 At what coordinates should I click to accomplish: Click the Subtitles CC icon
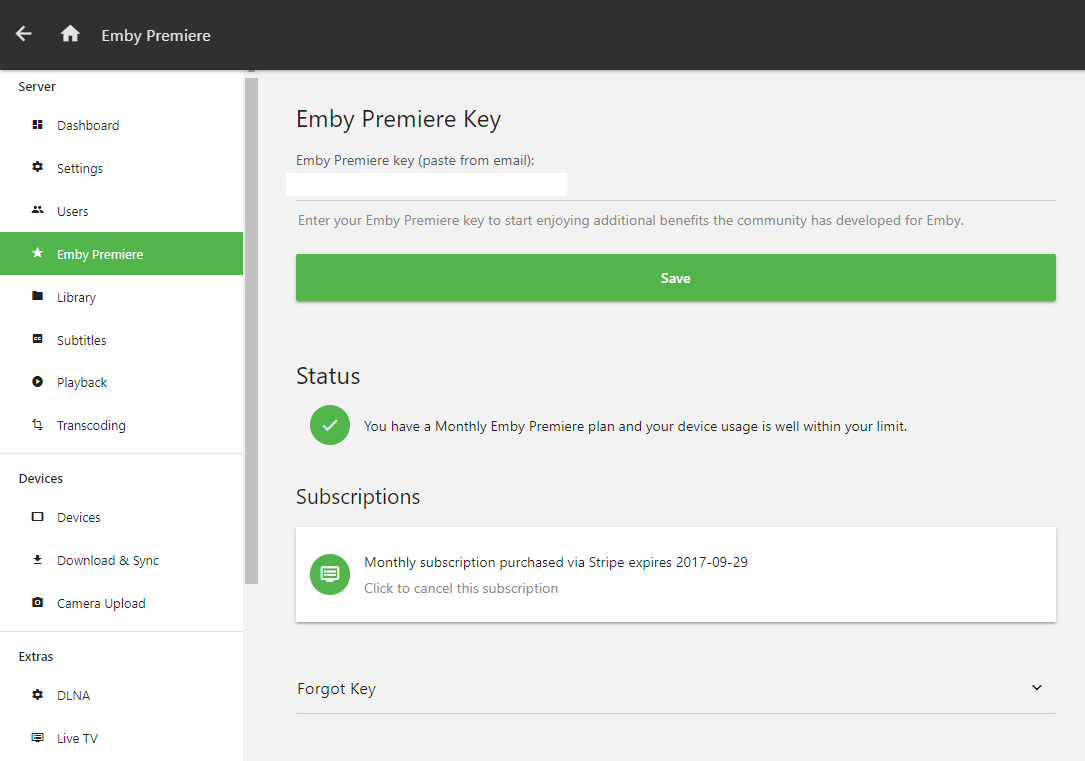tap(37, 339)
